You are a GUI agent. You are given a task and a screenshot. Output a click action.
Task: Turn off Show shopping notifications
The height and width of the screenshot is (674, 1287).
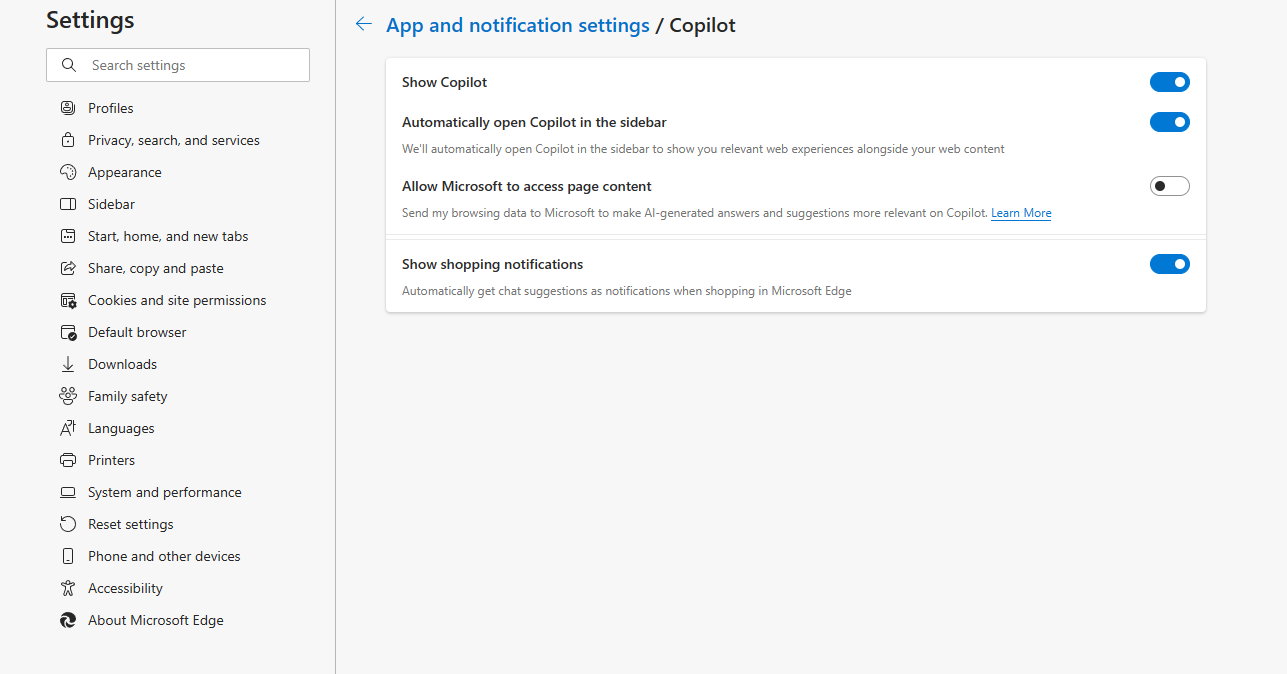coord(1169,264)
